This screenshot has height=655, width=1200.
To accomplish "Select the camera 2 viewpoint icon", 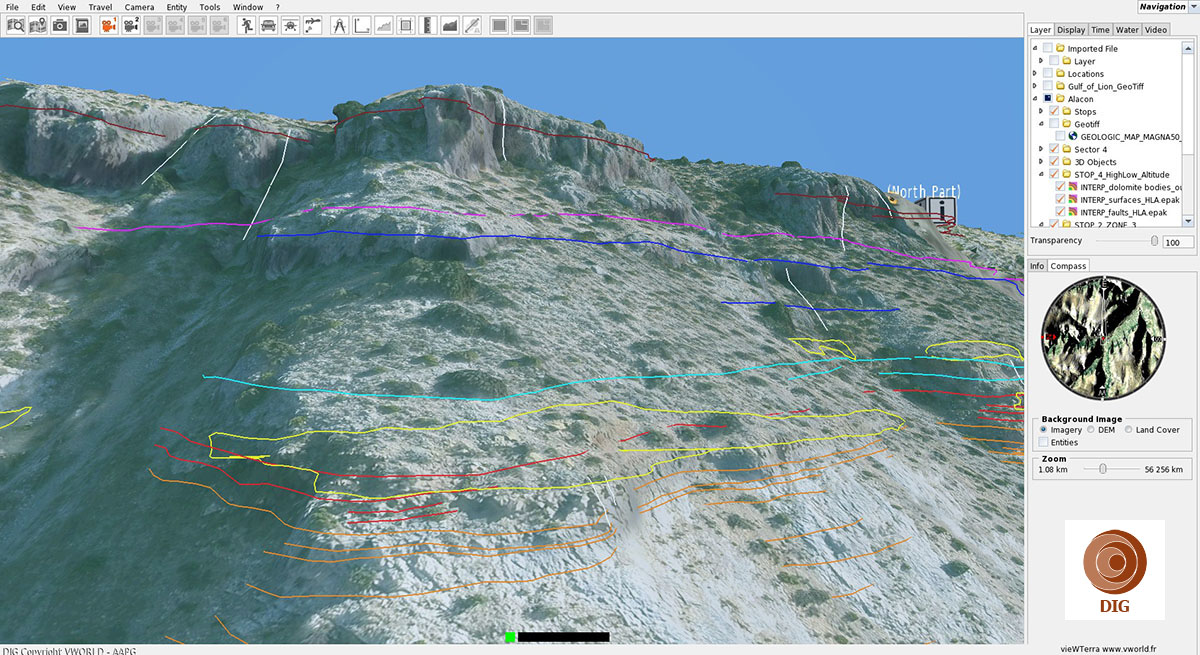I will (130, 25).
